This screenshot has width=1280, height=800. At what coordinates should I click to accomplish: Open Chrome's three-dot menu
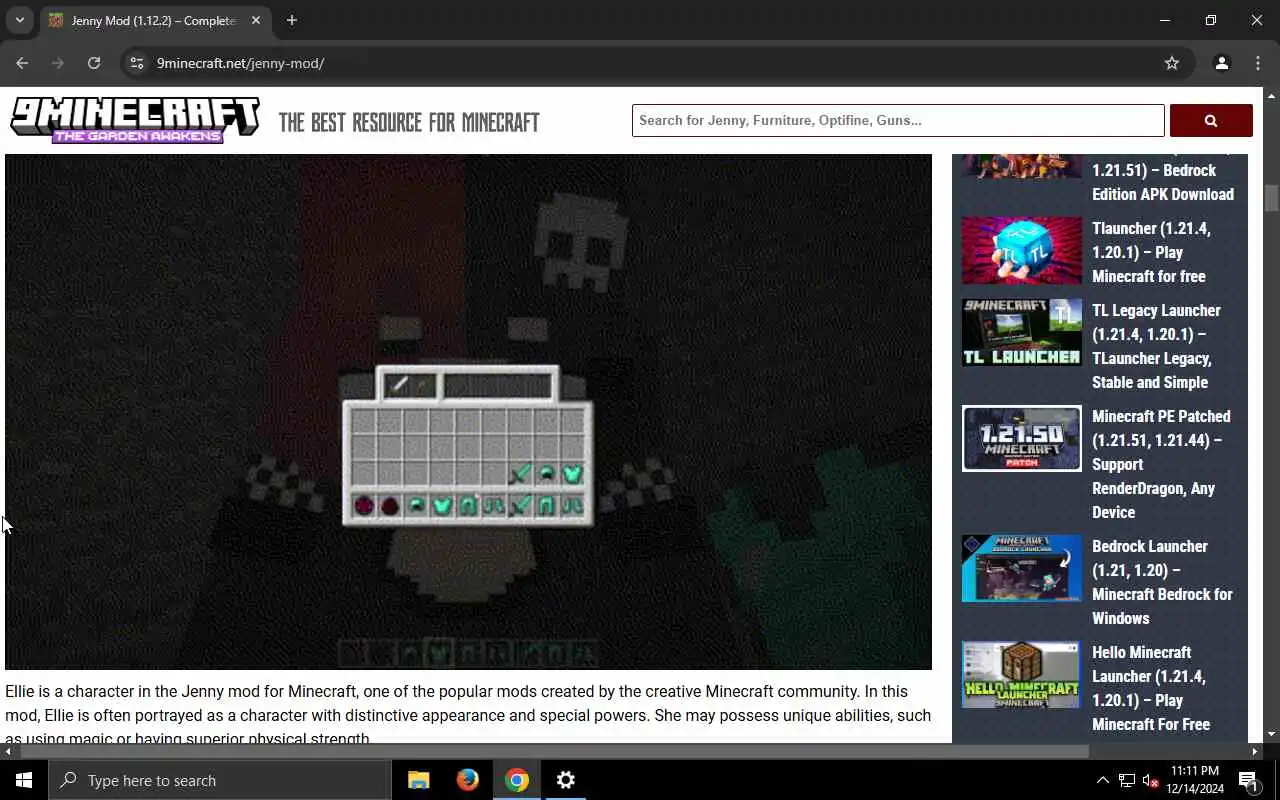pyautogui.click(x=1258, y=63)
